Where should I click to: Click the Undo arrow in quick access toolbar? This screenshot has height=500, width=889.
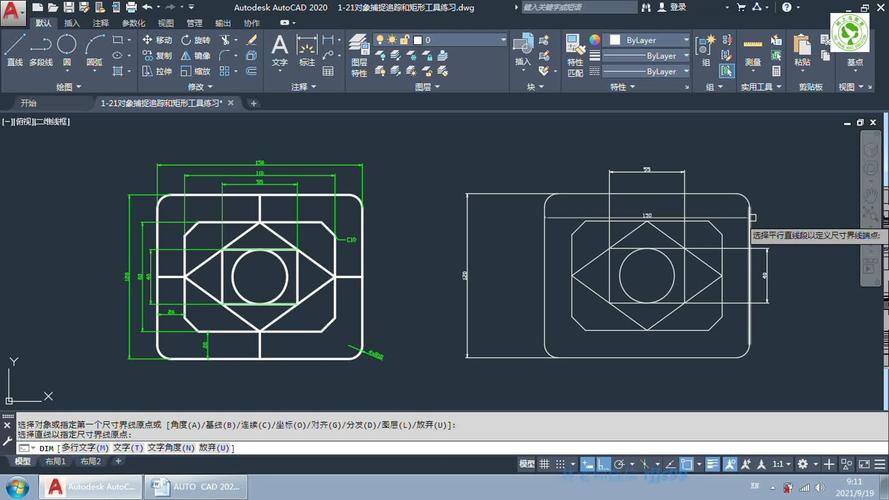coord(147,7)
